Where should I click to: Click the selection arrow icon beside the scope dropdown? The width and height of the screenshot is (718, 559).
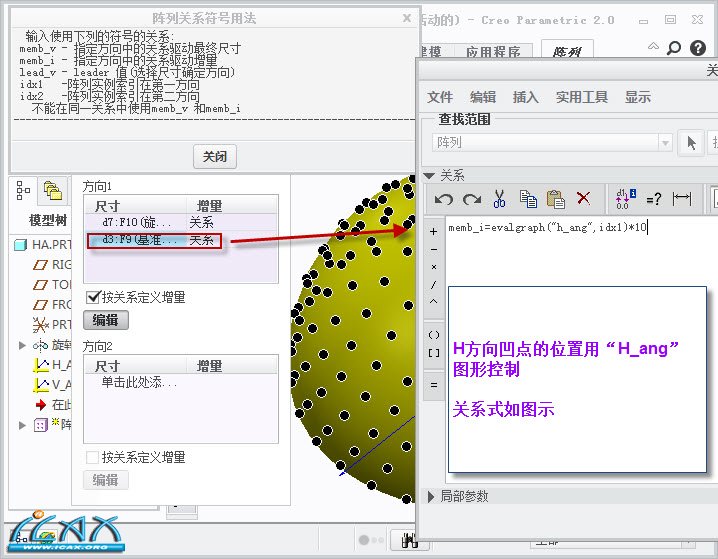[x=691, y=143]
